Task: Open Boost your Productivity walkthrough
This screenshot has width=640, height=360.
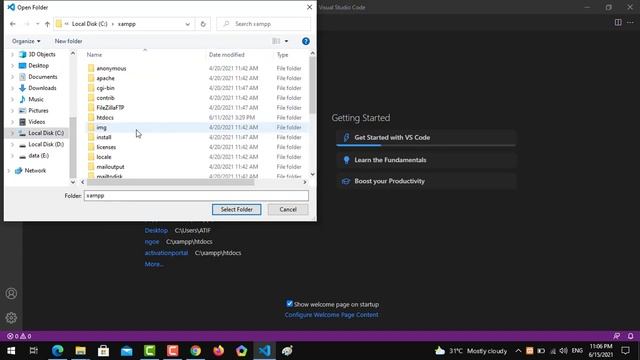Action: 426,181
